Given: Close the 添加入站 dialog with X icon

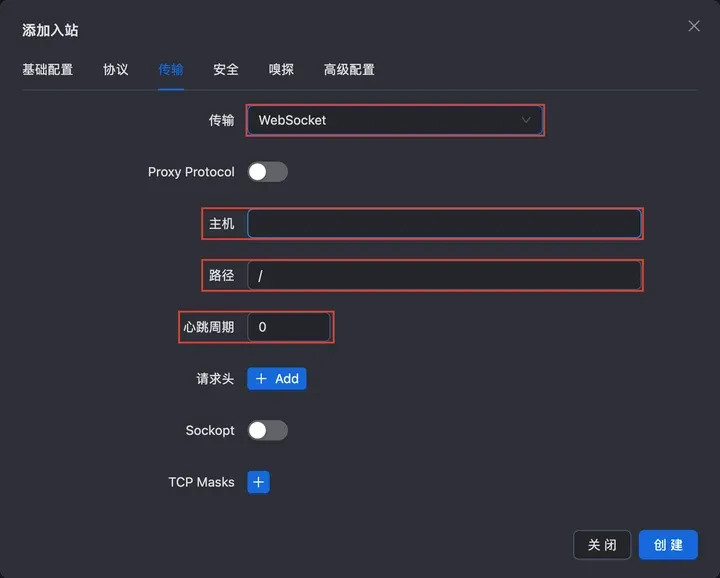Looking at the screenshot, I should pyautogui.click(x=694, y=26).
